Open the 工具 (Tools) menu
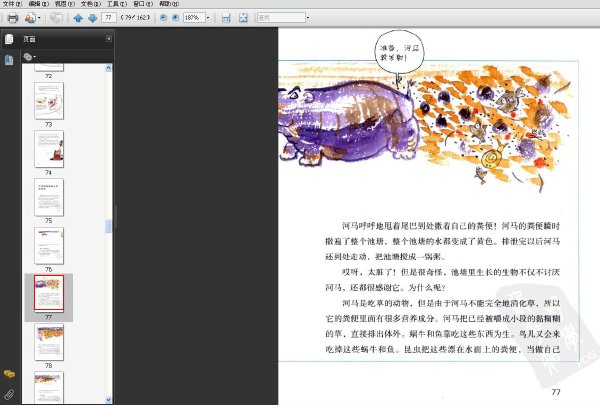This screenshot has height=405, width=600. tap(117, 4)
